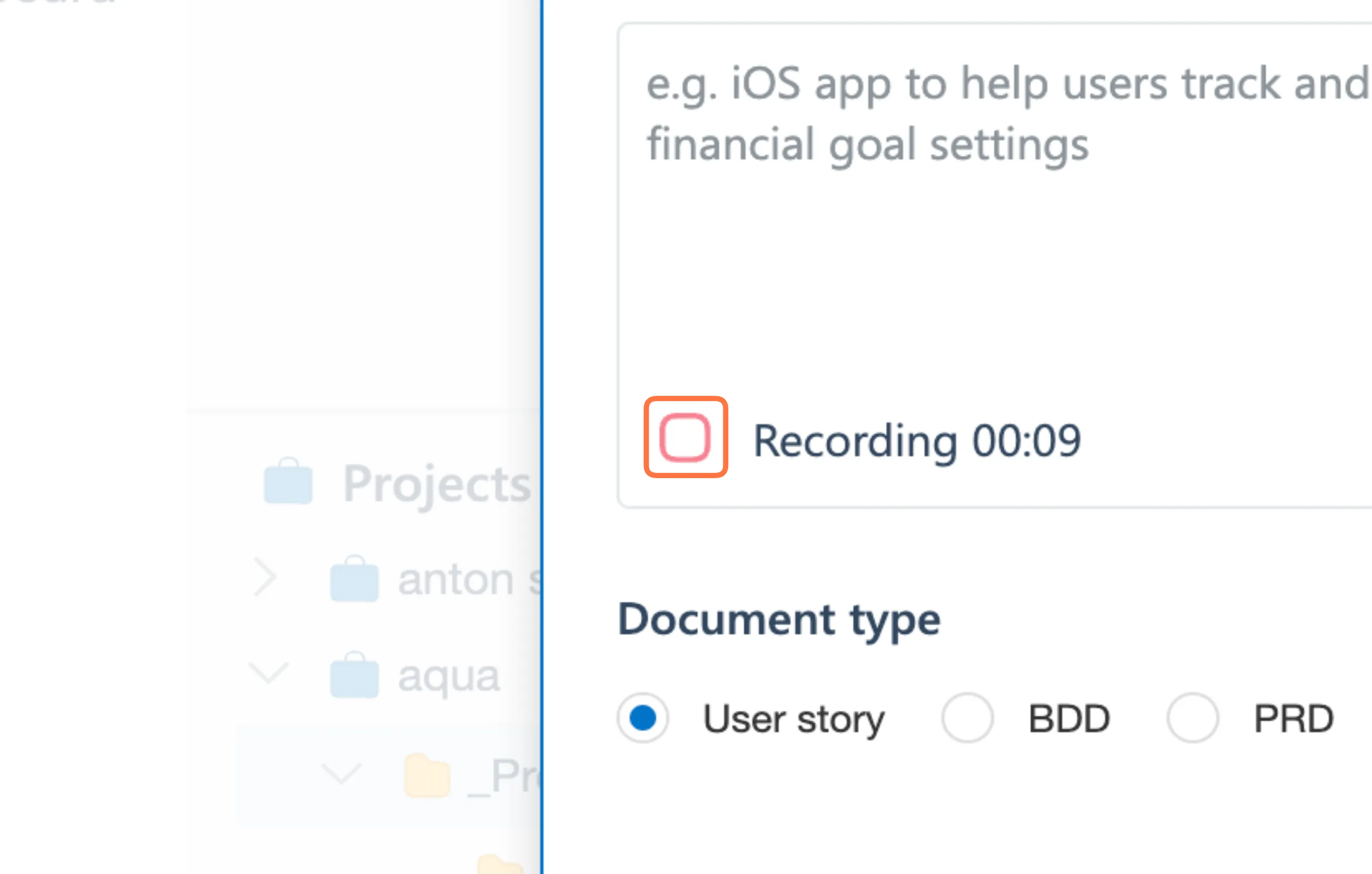
Task: Click the Recording 00:09 timer text
Action: (x=917, y=440)
